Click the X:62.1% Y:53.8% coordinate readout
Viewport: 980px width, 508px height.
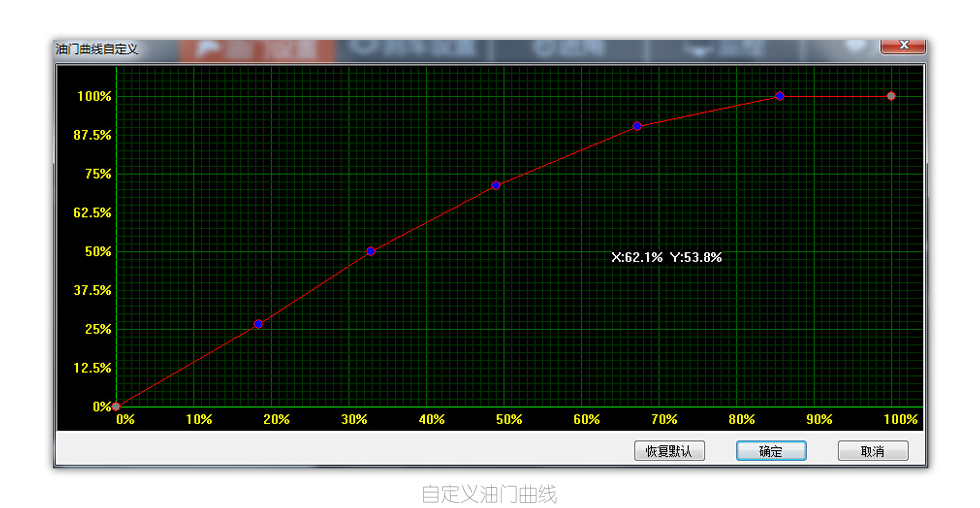666,257
